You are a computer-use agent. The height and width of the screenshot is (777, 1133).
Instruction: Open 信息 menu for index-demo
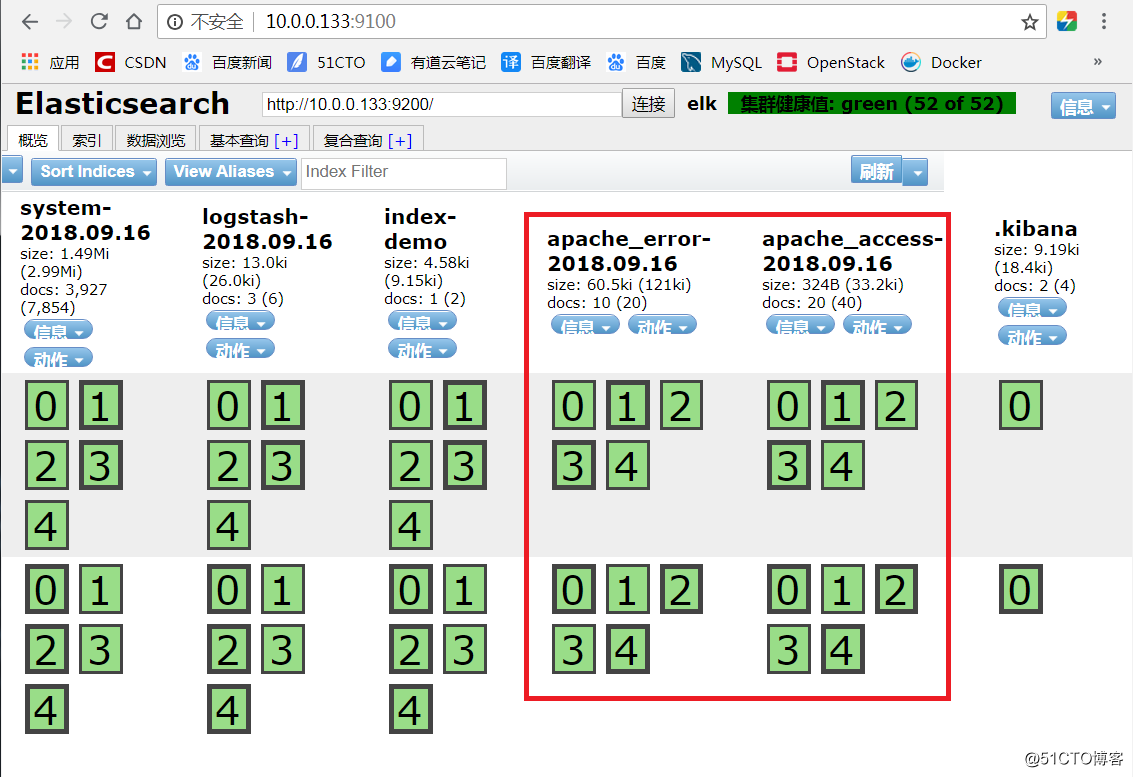click(x=423, y=322)
